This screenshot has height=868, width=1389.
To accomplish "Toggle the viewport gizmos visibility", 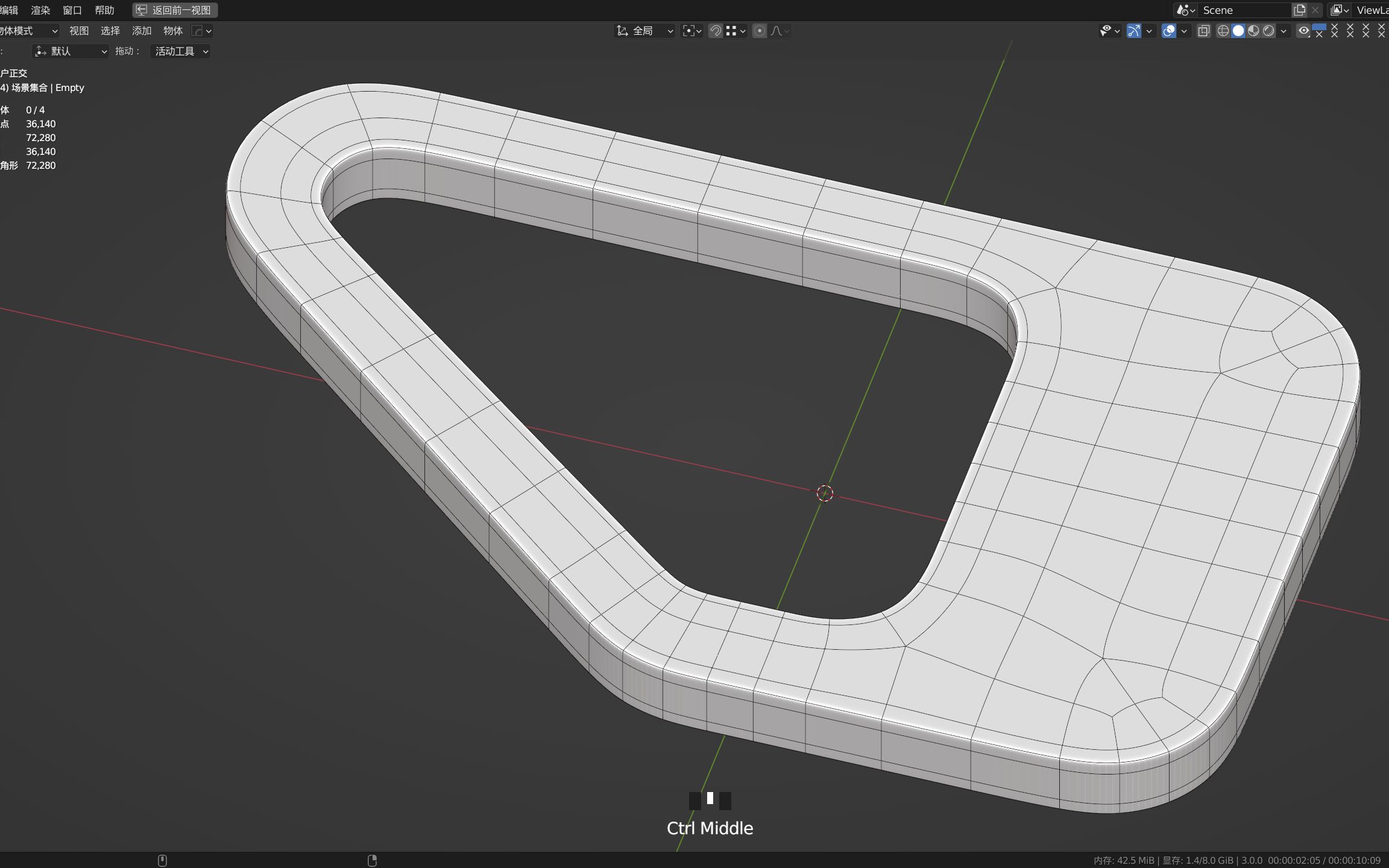I will [x=1135, y=31].
